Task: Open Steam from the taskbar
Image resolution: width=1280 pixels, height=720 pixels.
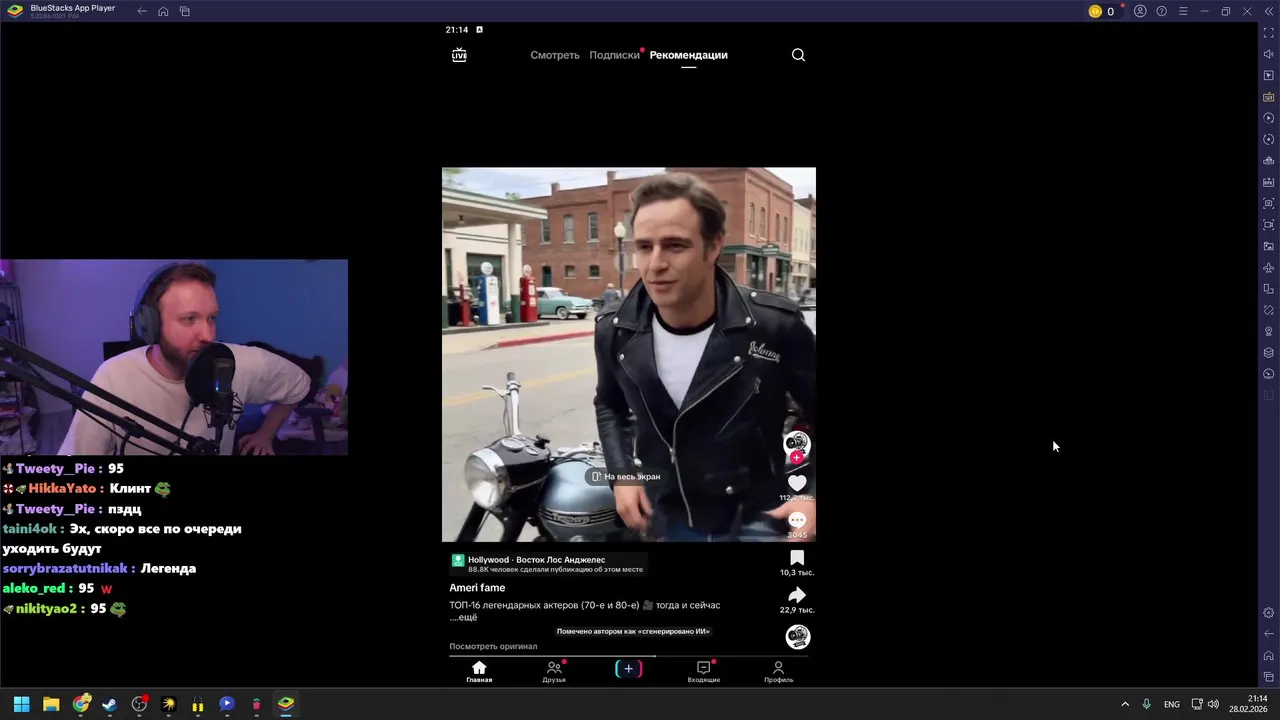Action: pyautogui.click(x=110, y=704)
